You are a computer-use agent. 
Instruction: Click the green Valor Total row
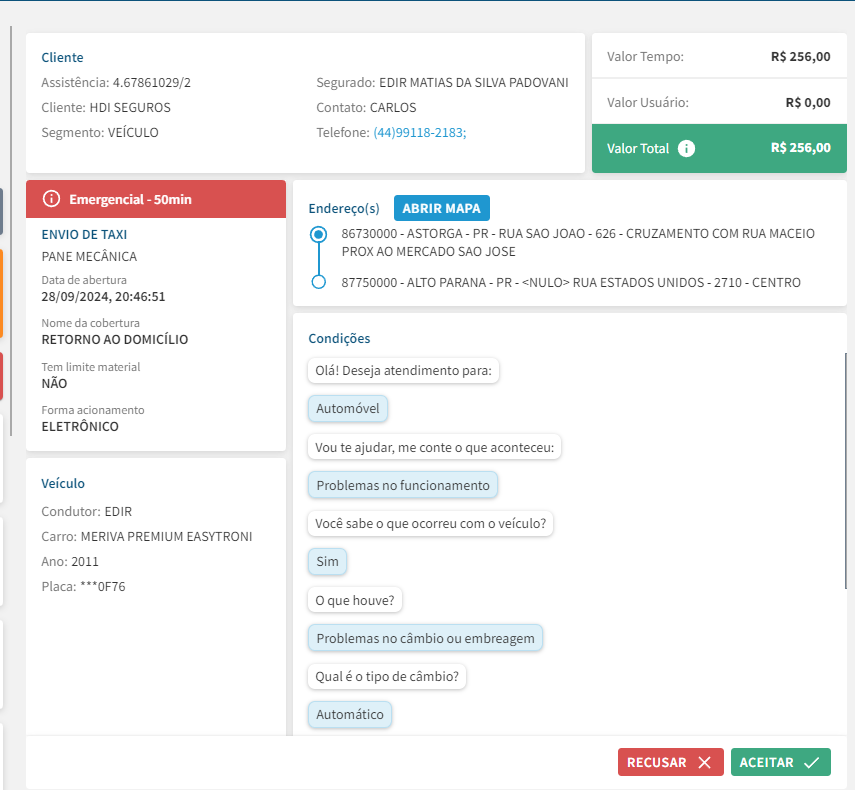[718, 148]
